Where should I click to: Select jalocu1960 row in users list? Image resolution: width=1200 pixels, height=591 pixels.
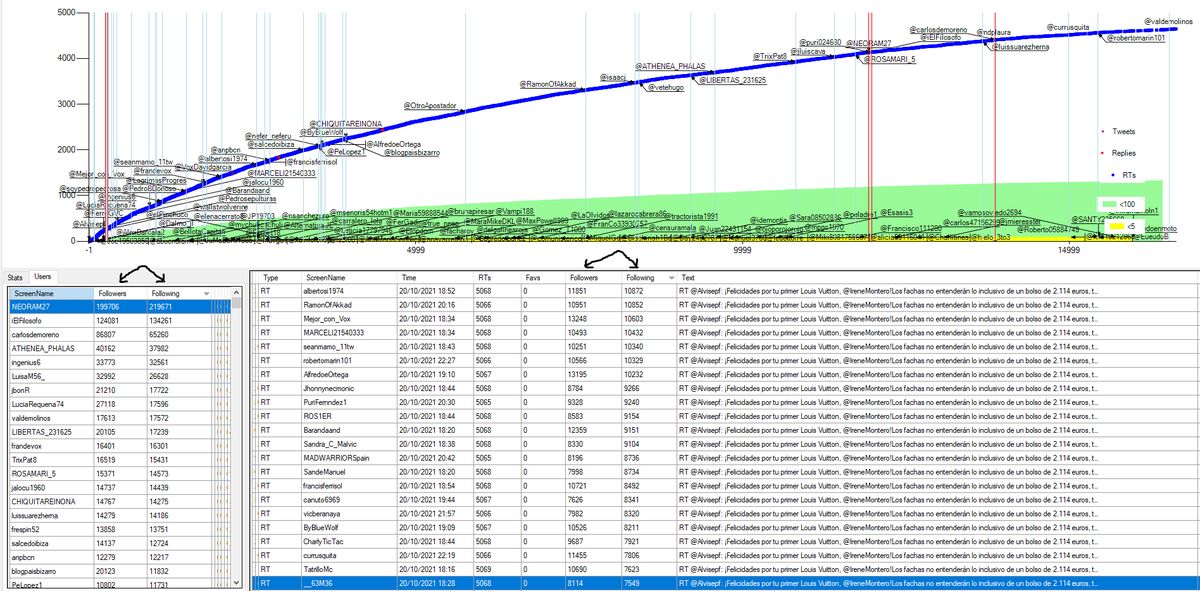(x=120, y=487)
